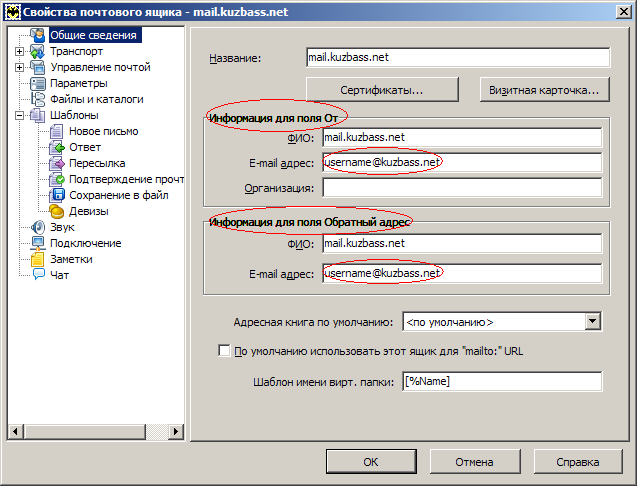Click the Подключение computer icon
Image resolution: width=637 pixels, height=486 pixels.
click(38, 243)
